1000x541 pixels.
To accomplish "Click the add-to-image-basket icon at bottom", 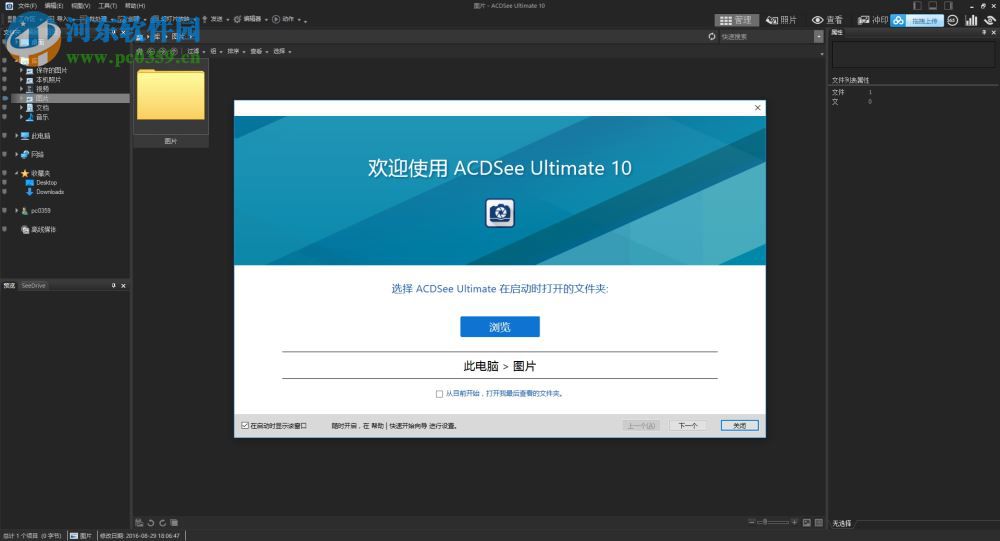I will coord(140,522).
